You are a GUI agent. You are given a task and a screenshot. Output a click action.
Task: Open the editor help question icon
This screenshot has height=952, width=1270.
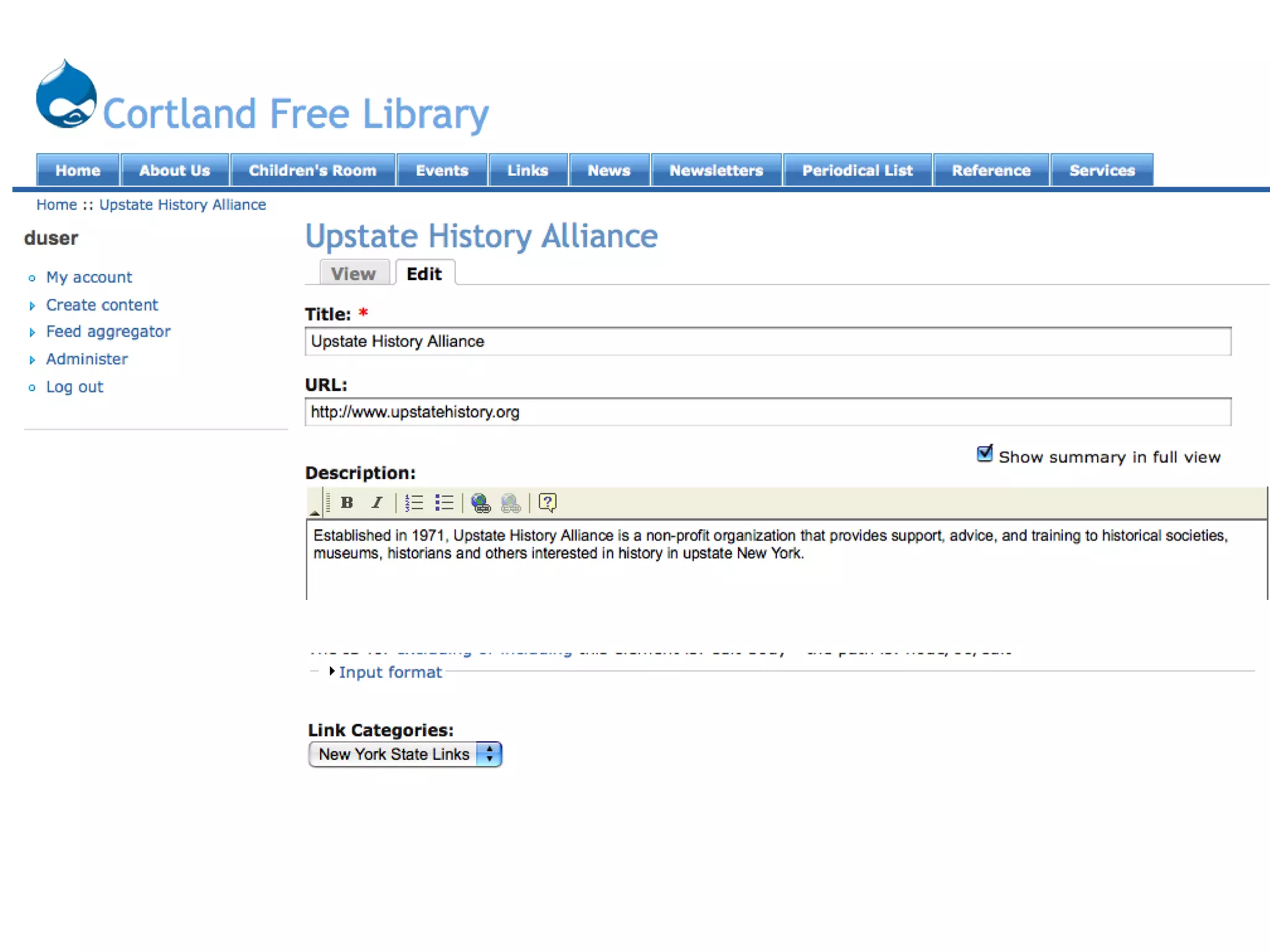tap(548, 503)
